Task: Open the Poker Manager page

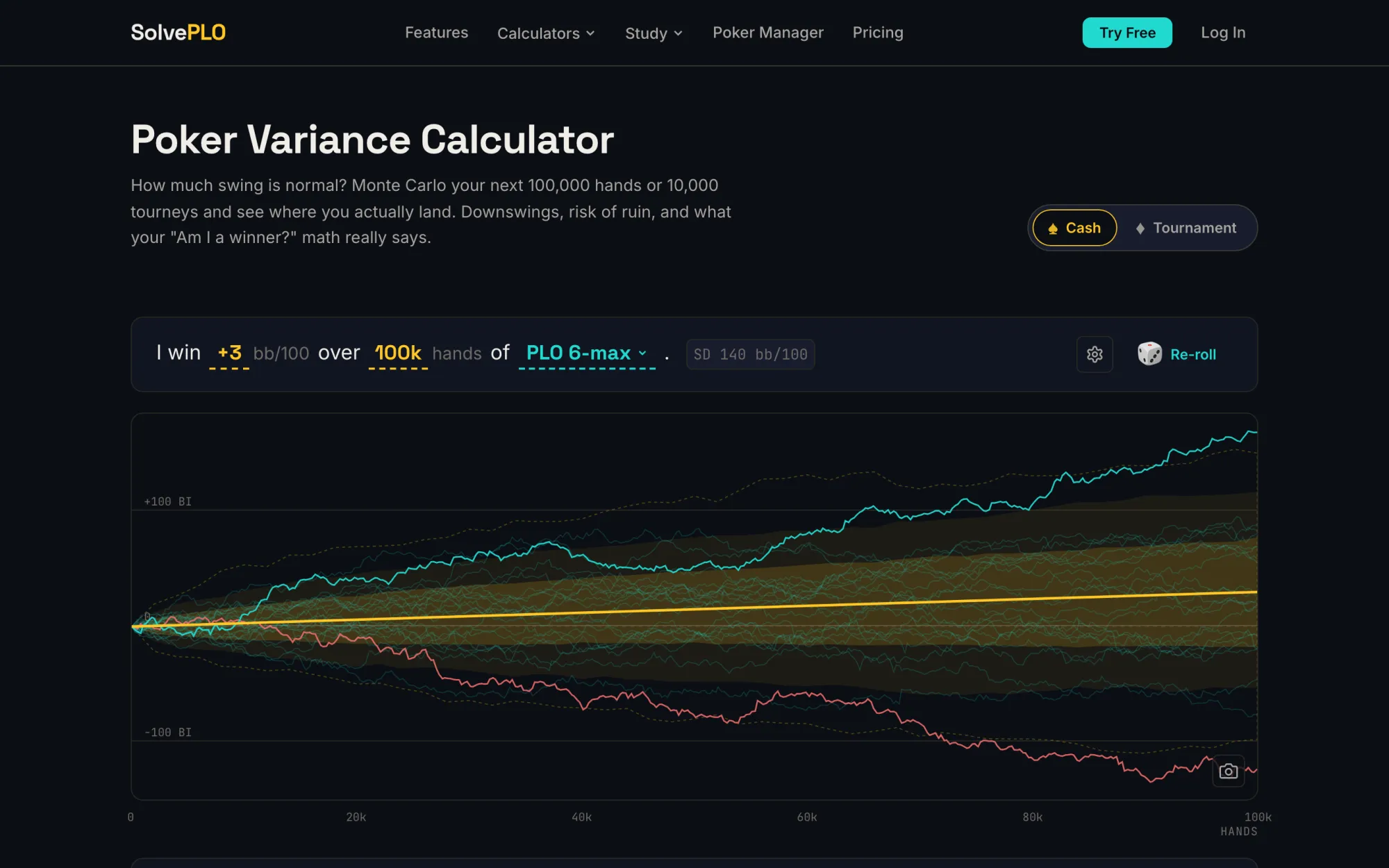Action: [x=767, y=33]
